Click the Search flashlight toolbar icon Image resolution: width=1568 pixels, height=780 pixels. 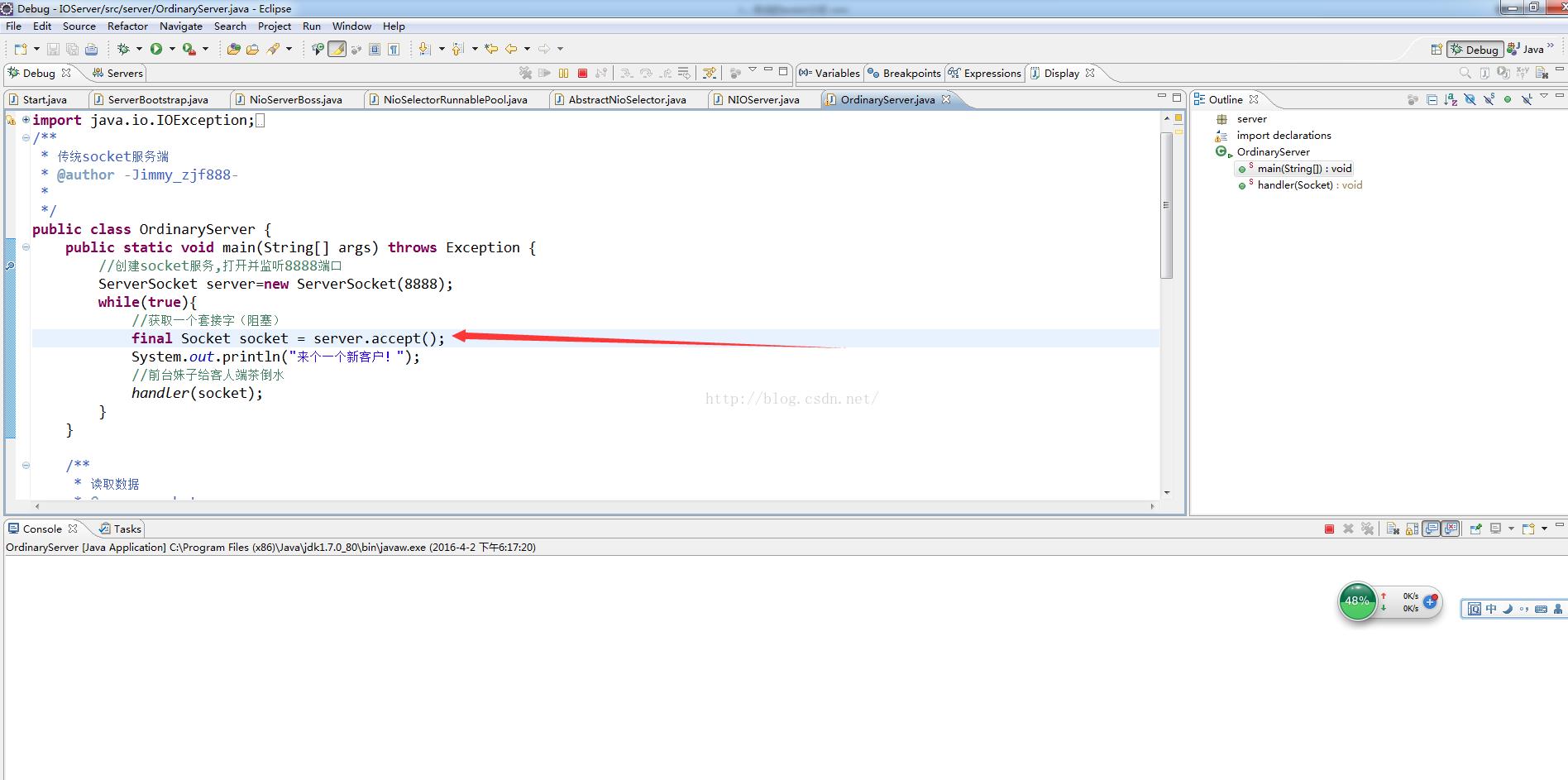click(273, 49)
